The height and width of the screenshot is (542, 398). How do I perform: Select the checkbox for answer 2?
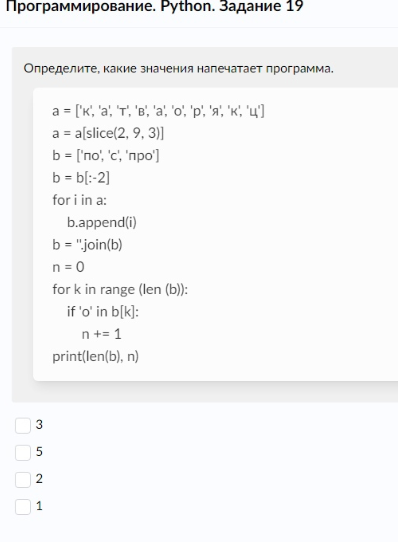[23, 480]
